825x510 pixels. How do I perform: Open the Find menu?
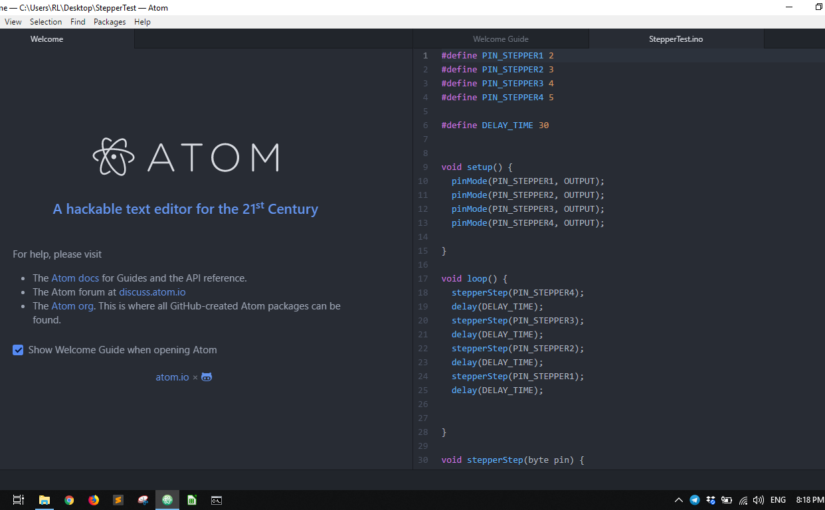pyautogui.click(x=78, y=22)
